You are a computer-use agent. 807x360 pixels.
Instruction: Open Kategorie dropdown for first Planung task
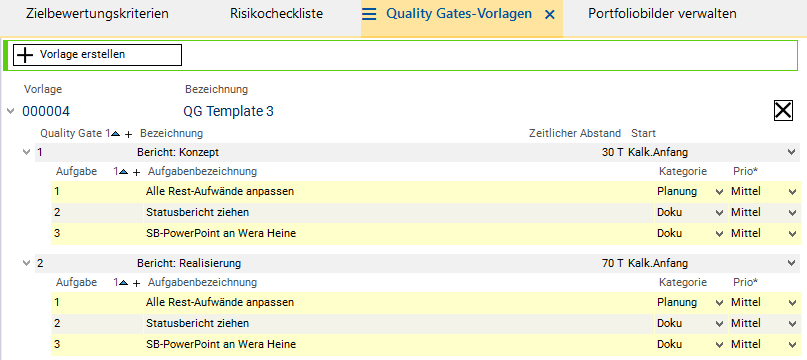point(720,192)
